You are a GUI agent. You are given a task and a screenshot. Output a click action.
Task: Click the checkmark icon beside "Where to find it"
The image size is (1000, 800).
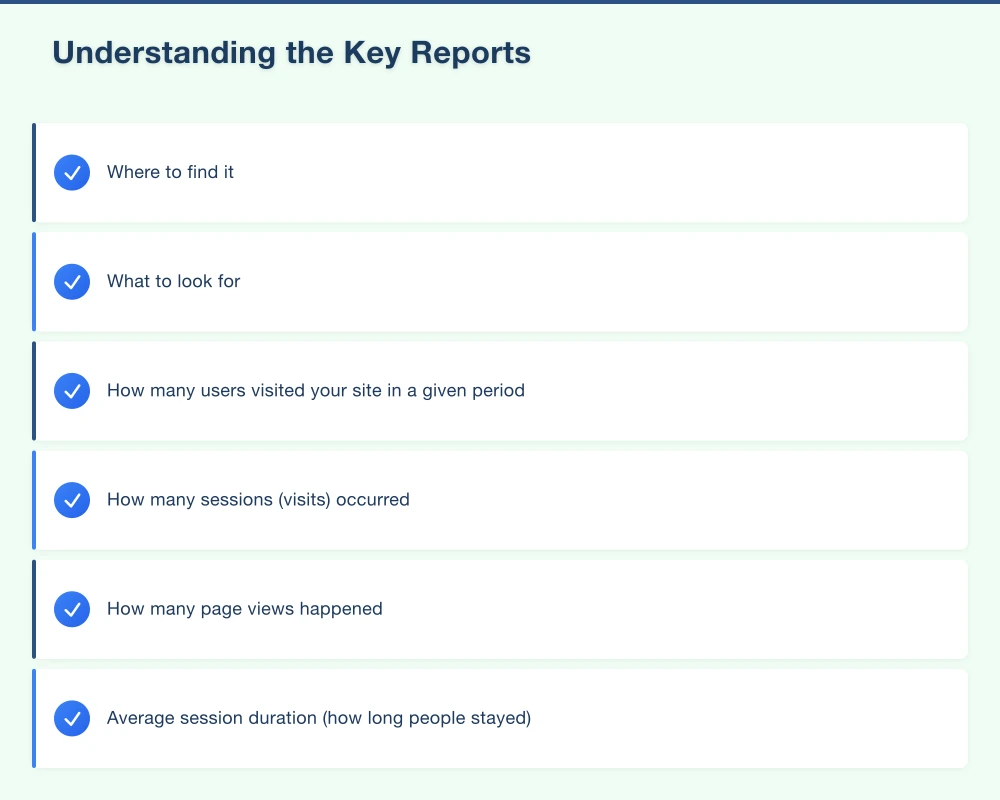(71, 172)
